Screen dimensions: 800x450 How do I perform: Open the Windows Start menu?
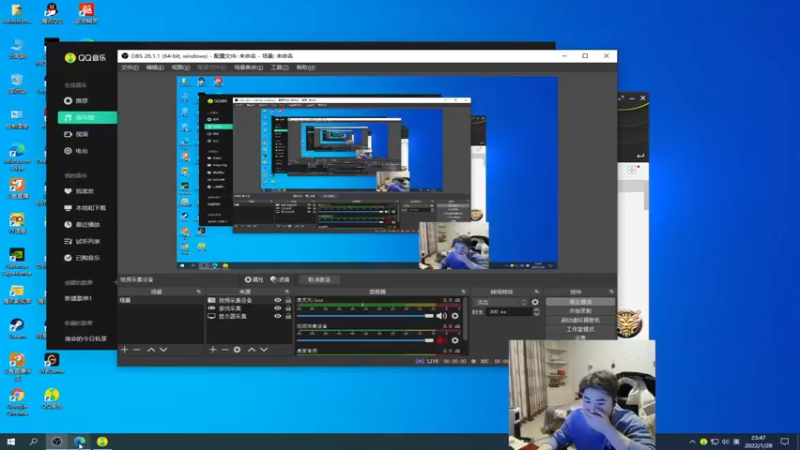11,441
